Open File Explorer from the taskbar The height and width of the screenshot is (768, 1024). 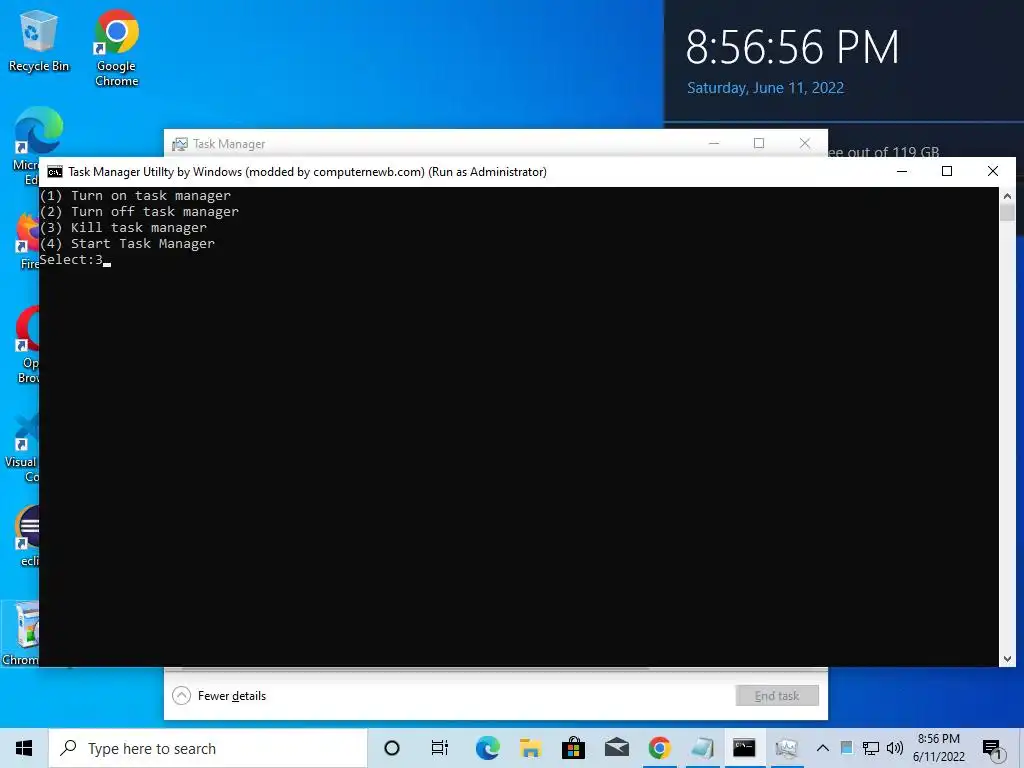[530, 748]
